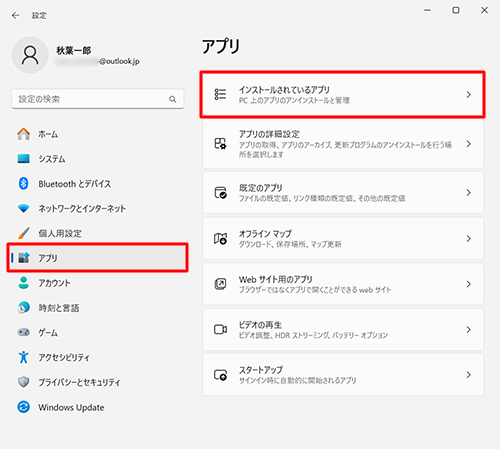500x449 pixels.
Task: Maximize the settings window
Action: pos(456,10)
